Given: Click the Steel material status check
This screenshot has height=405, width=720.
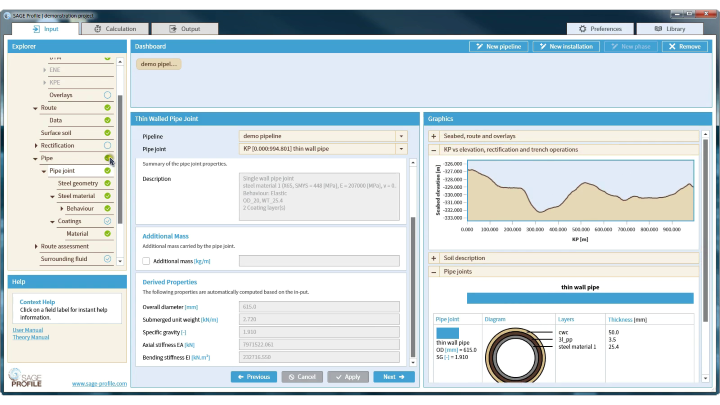Looking at the screenshot, I should coord(107,196).
